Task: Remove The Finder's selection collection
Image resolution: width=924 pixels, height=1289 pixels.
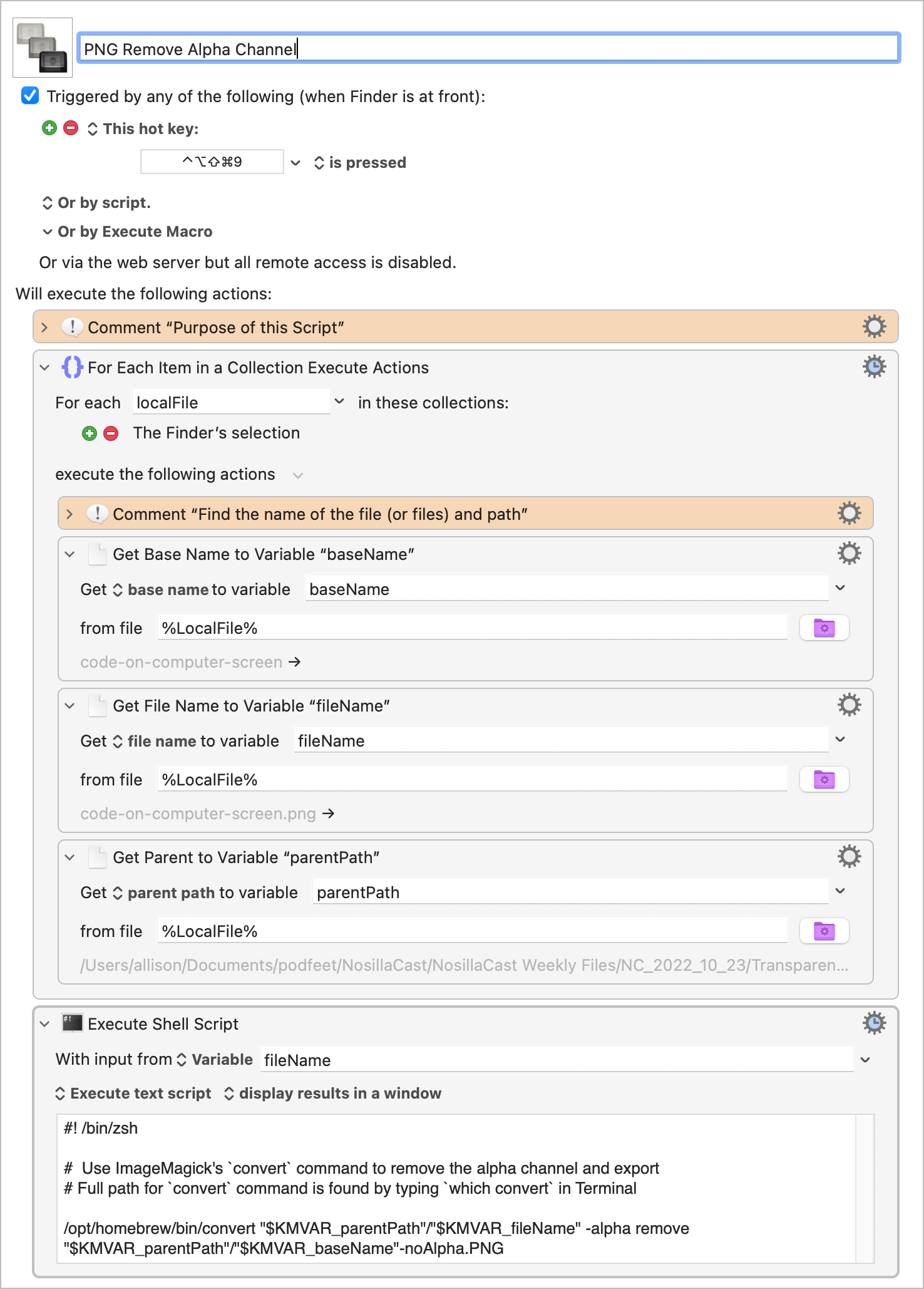Action: [111, 433]
